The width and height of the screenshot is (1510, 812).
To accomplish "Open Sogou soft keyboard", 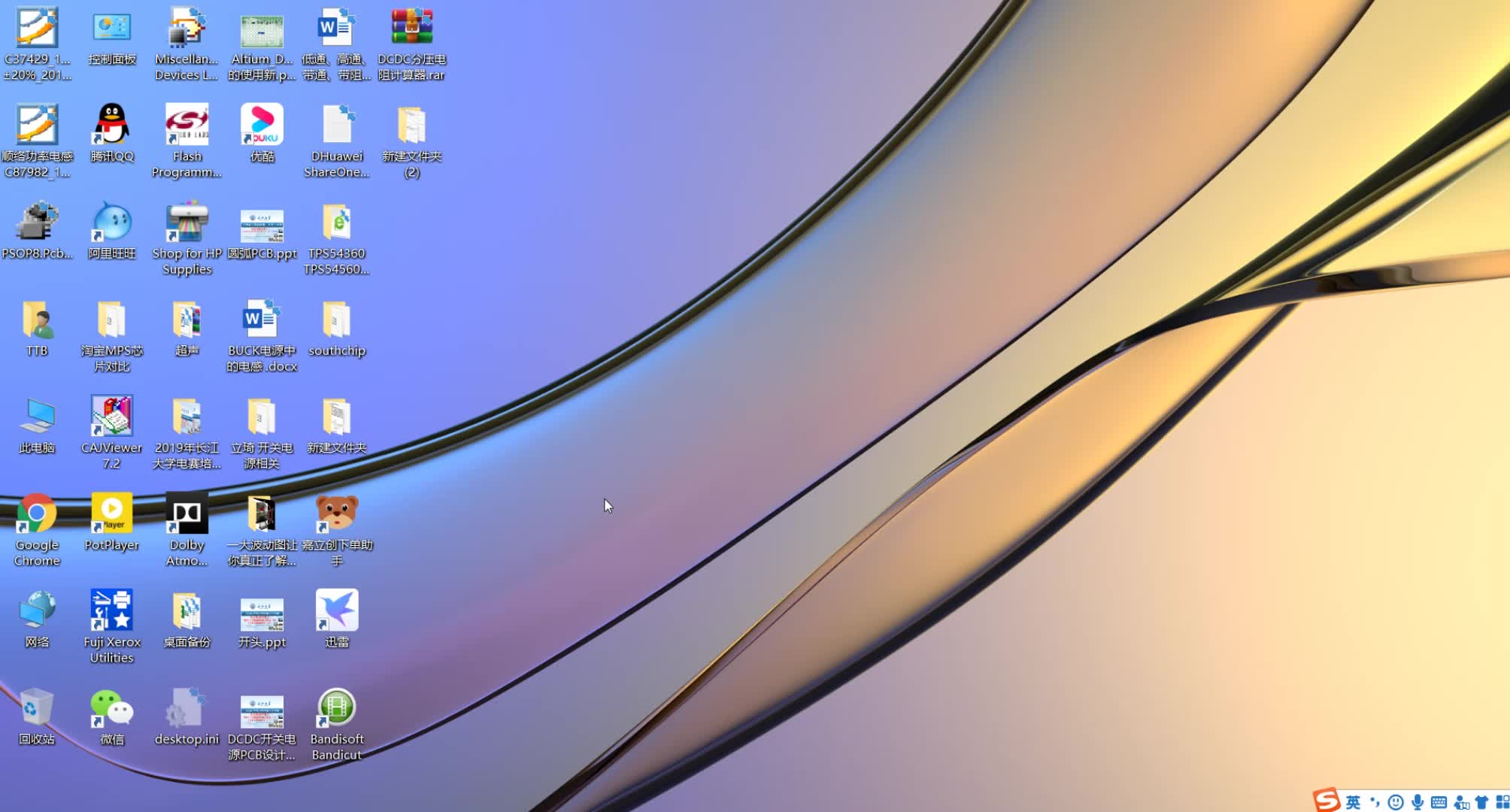I will [x=1439, y=802].
